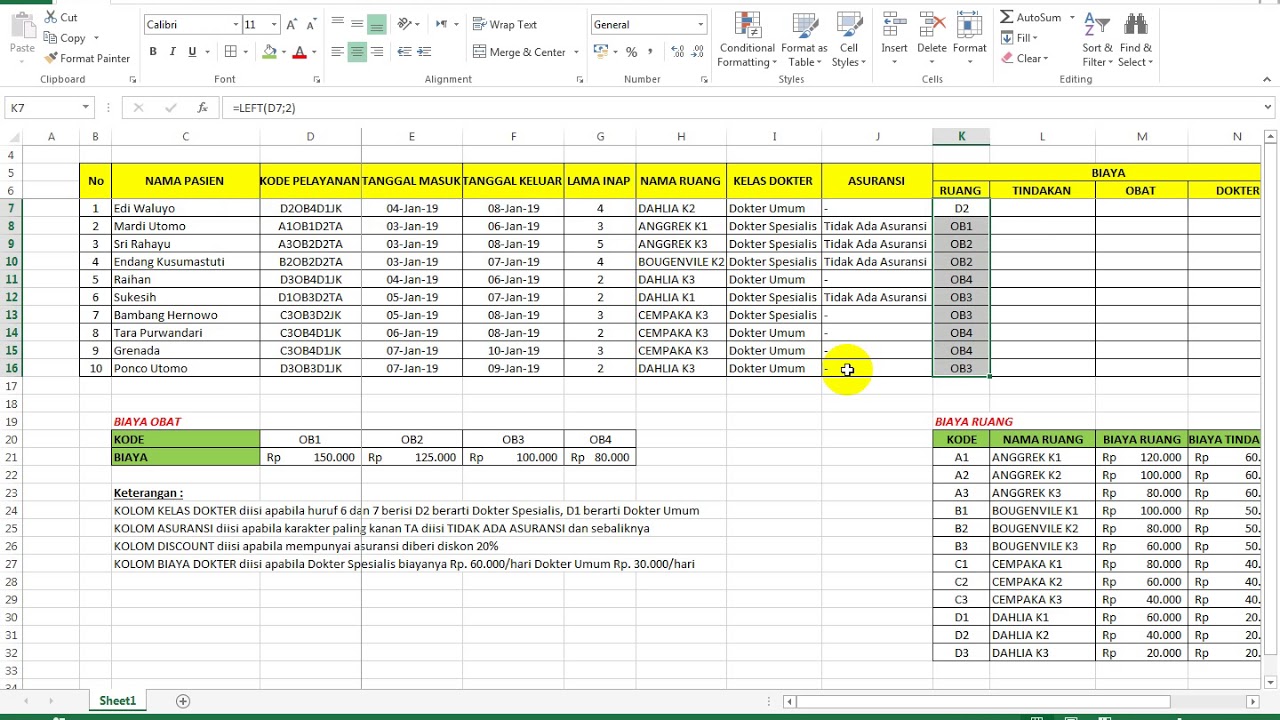Expand the Name Box dropdown arrow
The width and height of the screenshot is (1280, 720).
[86, 107]
